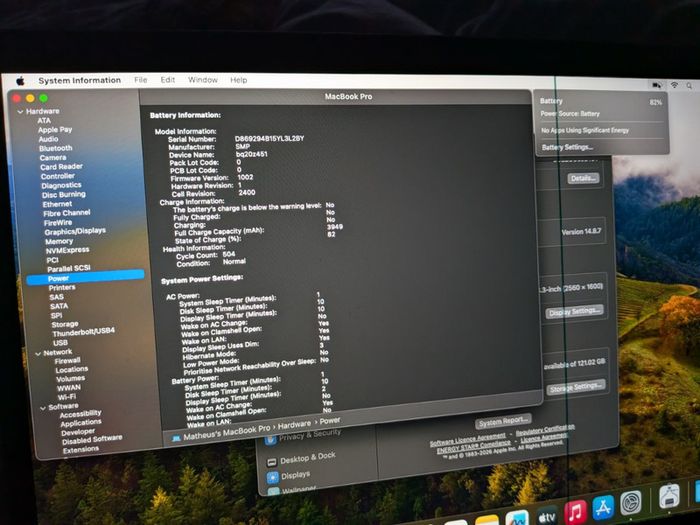Click Desktop & Dock icon in System Settings
The height and width of the screenshot is (525, 700).
[x=271, y=462]
